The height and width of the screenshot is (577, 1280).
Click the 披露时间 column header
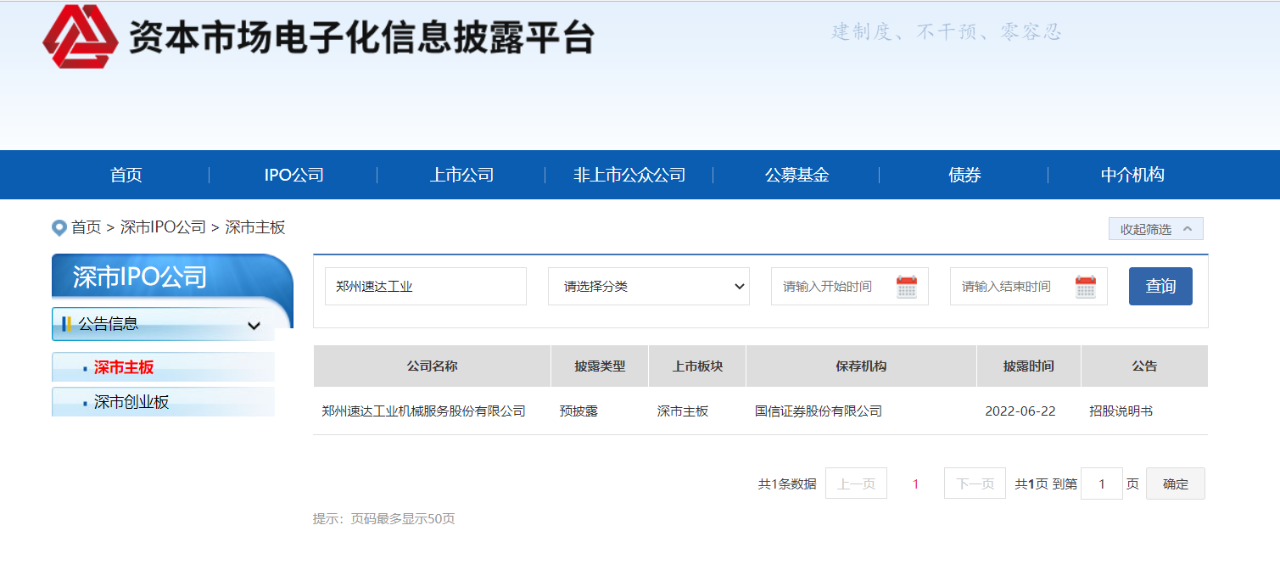(x=1029, y=366)
